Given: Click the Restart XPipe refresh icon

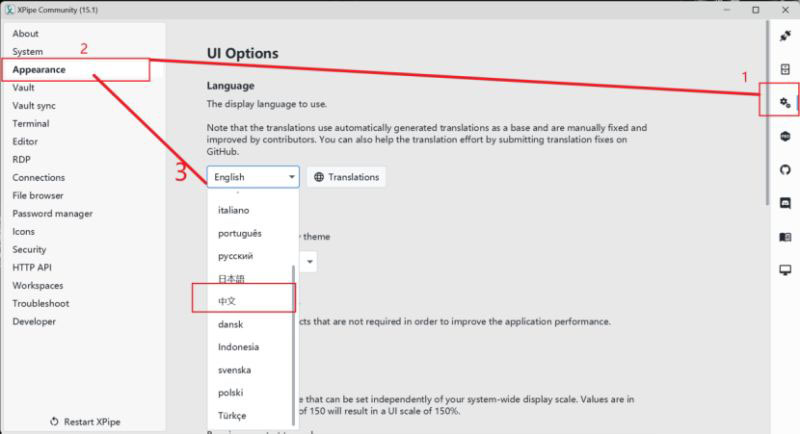Looking at the screenshot, I should pos(54,422).
